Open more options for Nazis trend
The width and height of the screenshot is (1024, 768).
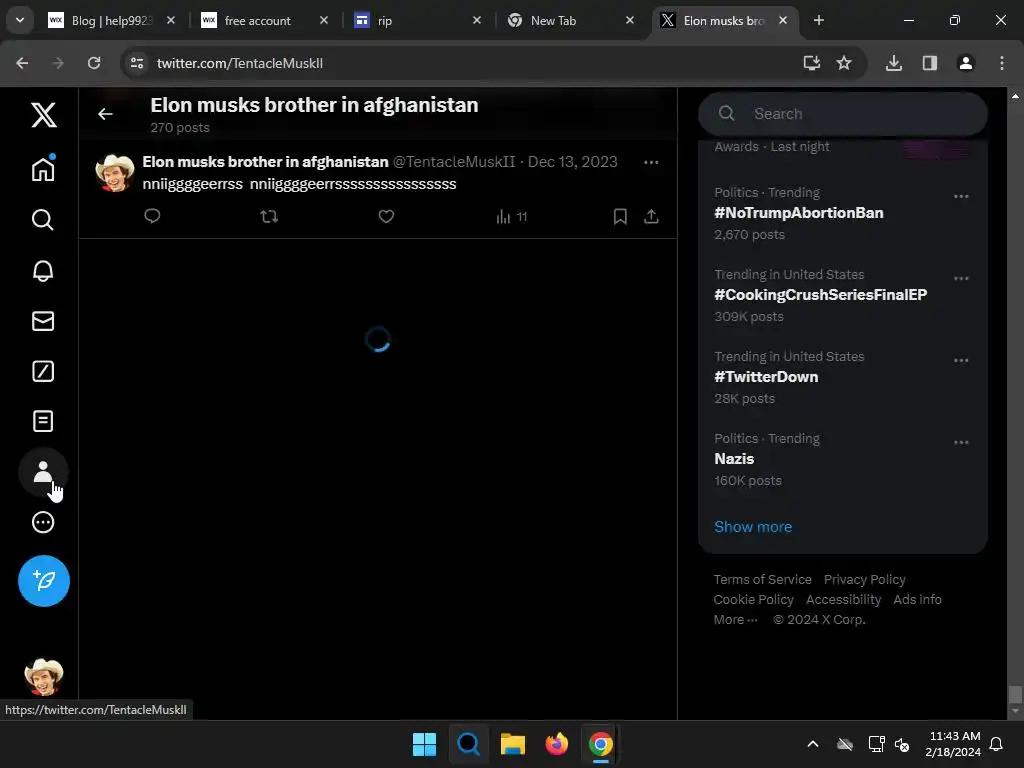[x=961, y=442]
